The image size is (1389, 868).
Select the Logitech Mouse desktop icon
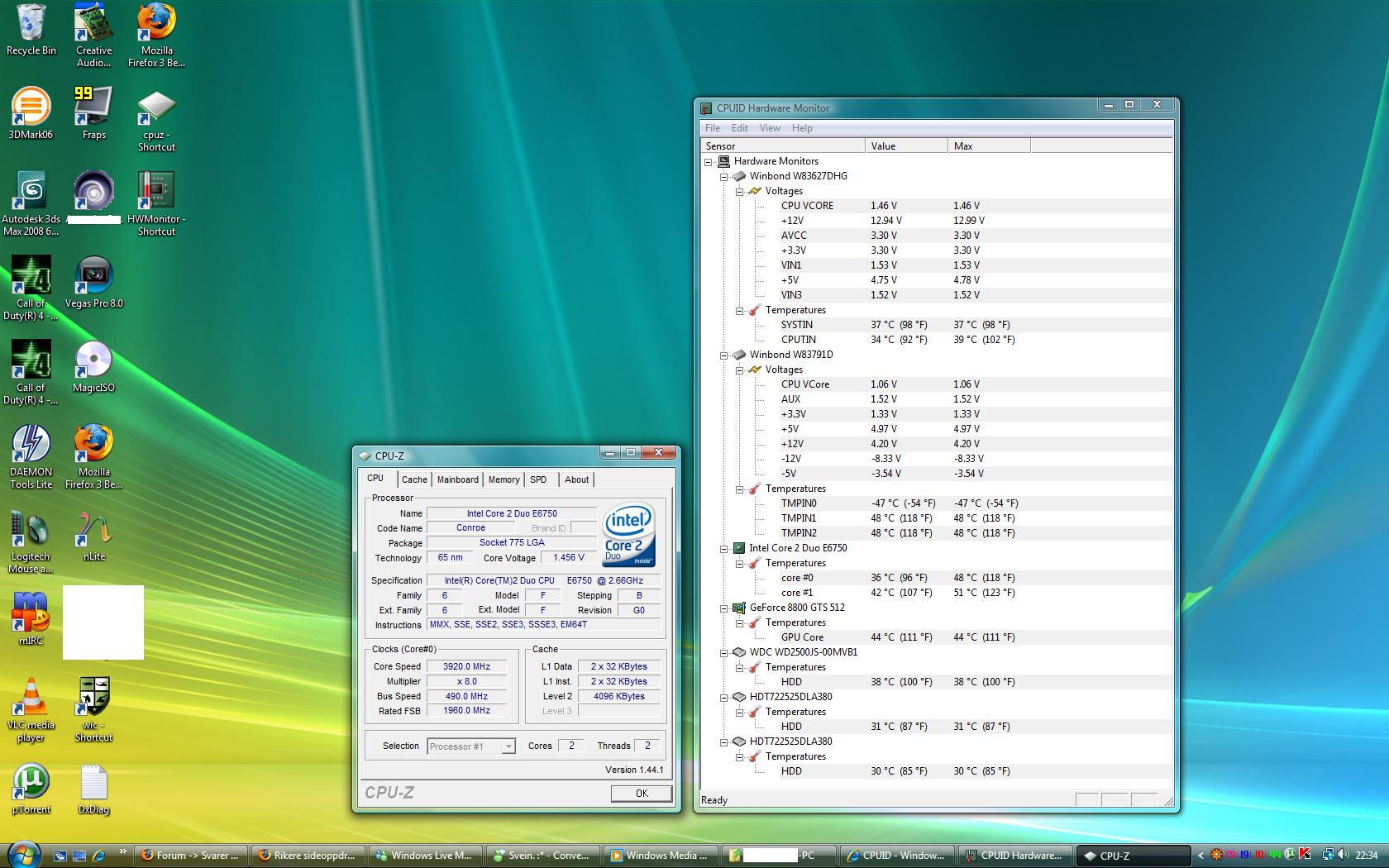[31, 541]
